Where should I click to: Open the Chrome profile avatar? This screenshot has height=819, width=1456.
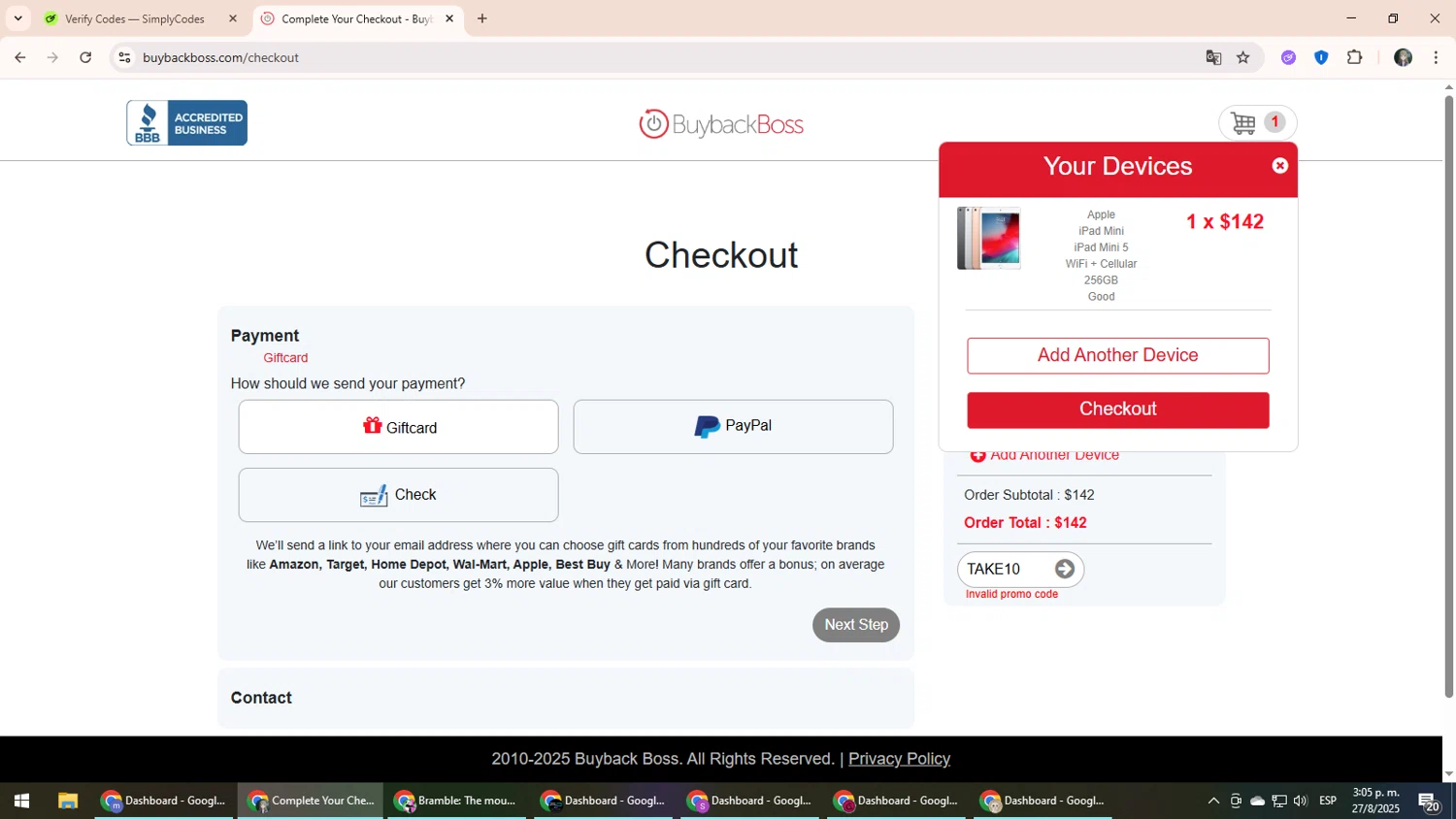tap(1403, 57)
